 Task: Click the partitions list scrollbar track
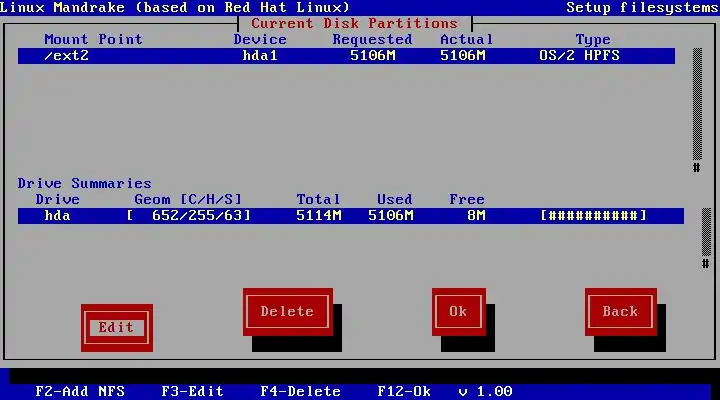point(697,104)
